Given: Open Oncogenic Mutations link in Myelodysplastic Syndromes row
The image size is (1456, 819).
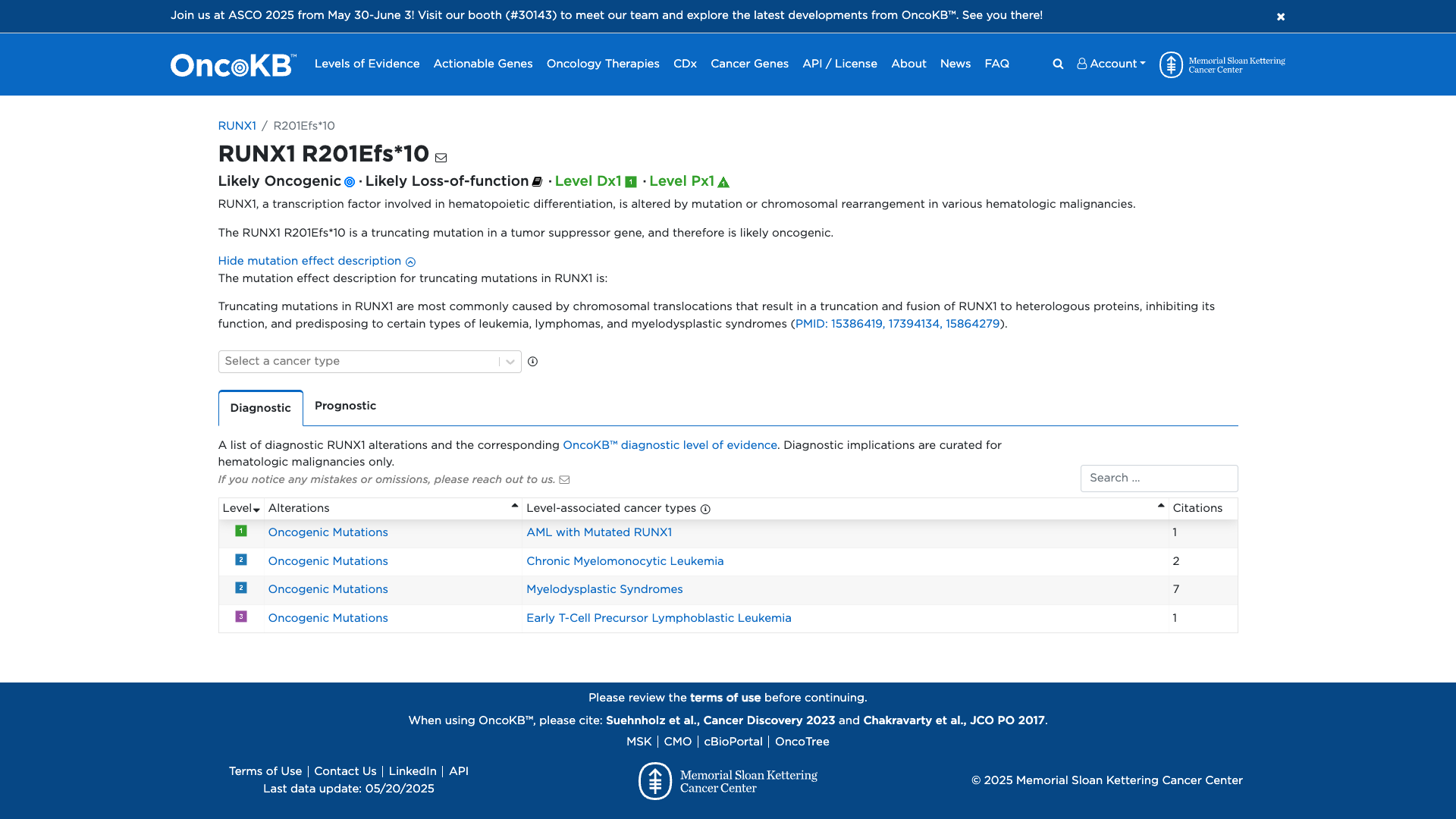Looking at the screenshot, I should [x=328, y=590].
